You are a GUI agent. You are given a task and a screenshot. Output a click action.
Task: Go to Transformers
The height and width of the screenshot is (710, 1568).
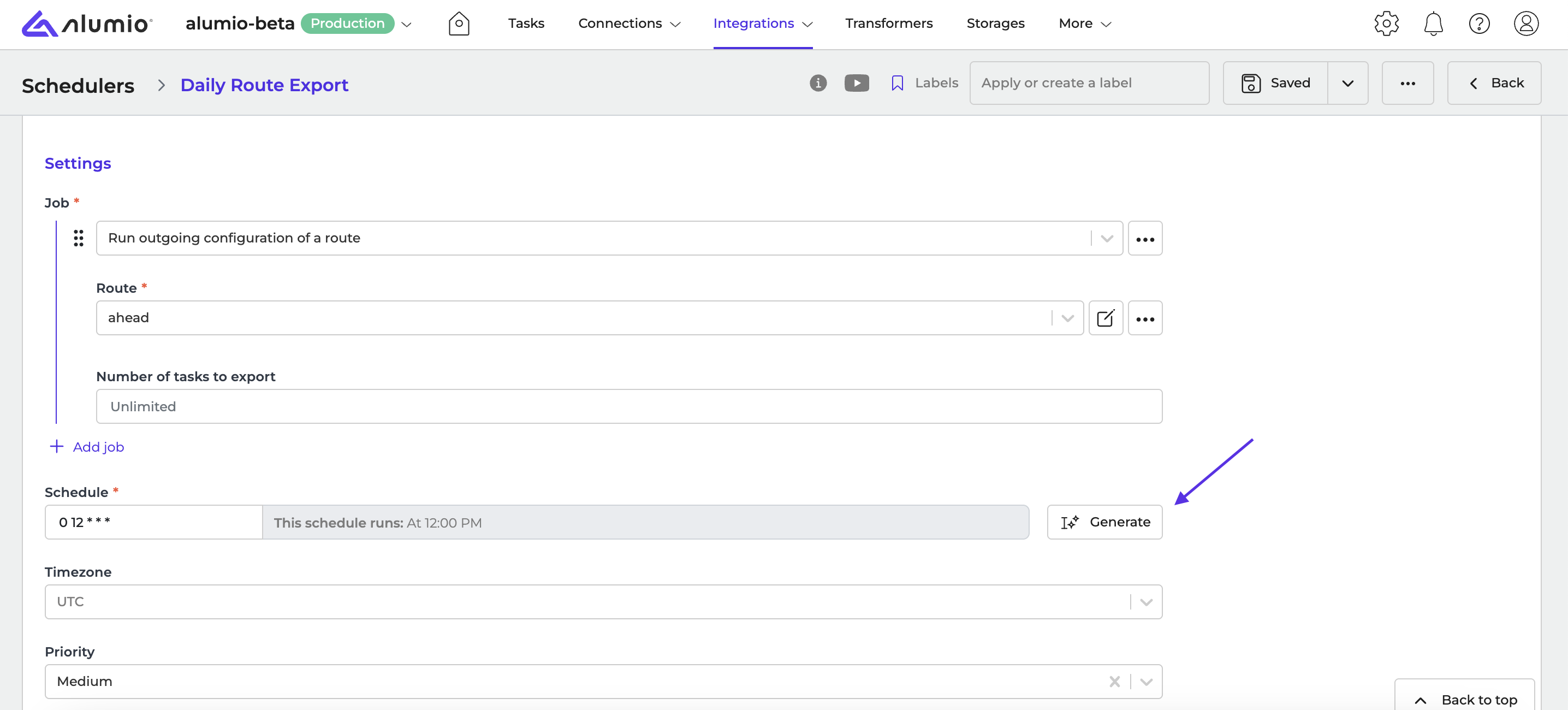tap(888, 23)
